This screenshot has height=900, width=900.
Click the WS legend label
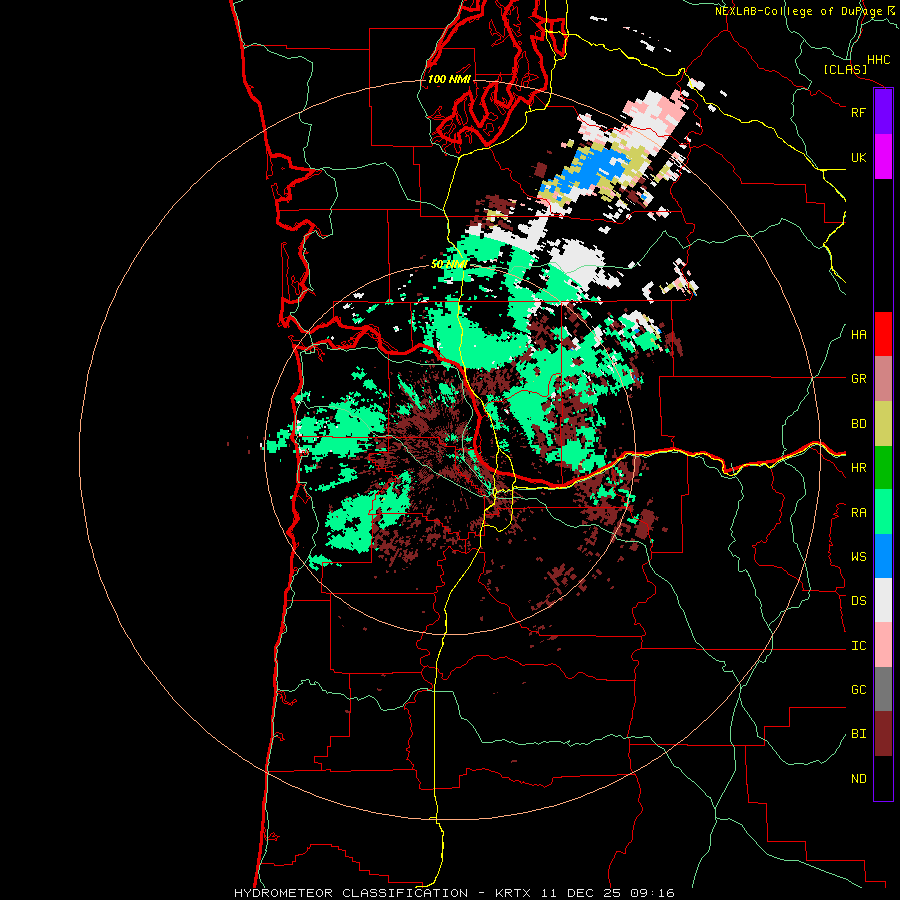pyautogui.click(x=858, y=557)
